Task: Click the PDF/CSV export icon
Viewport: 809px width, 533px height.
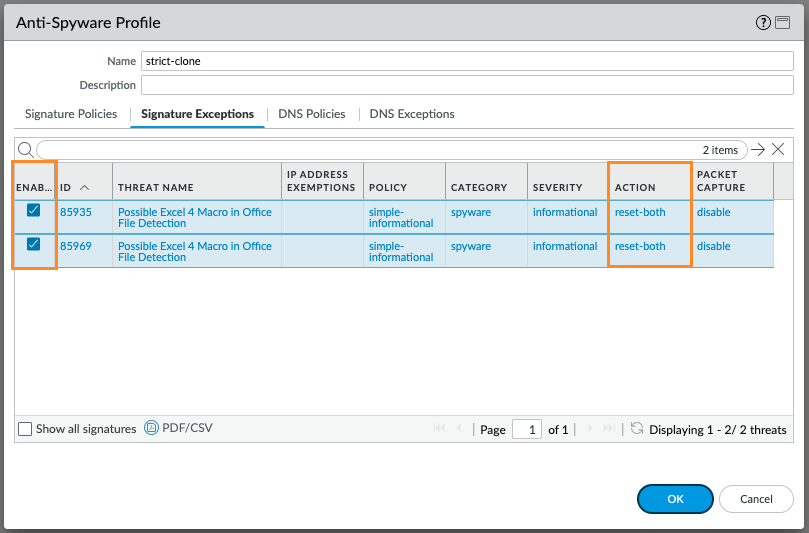Action: tap(152, 428)
